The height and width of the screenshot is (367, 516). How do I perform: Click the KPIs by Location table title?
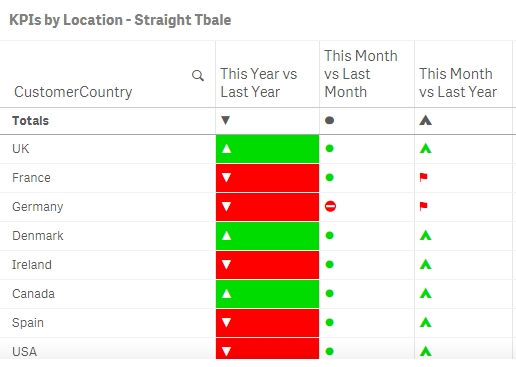tap(120, 20)
